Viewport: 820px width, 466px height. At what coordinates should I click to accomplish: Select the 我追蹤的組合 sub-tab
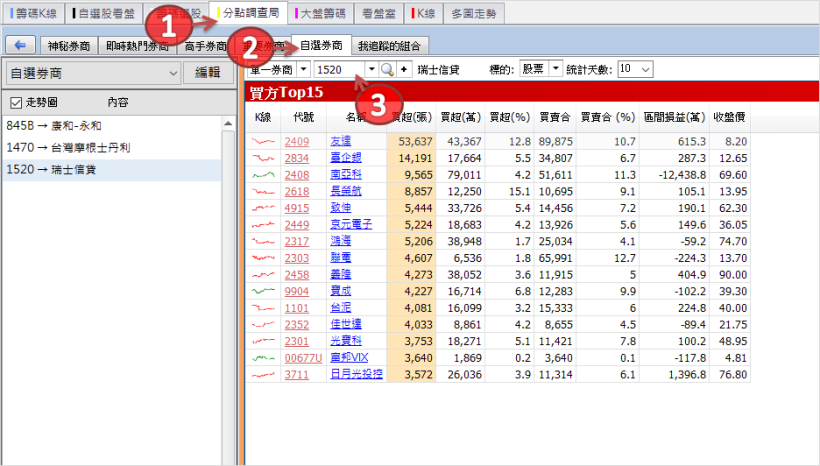390,46
